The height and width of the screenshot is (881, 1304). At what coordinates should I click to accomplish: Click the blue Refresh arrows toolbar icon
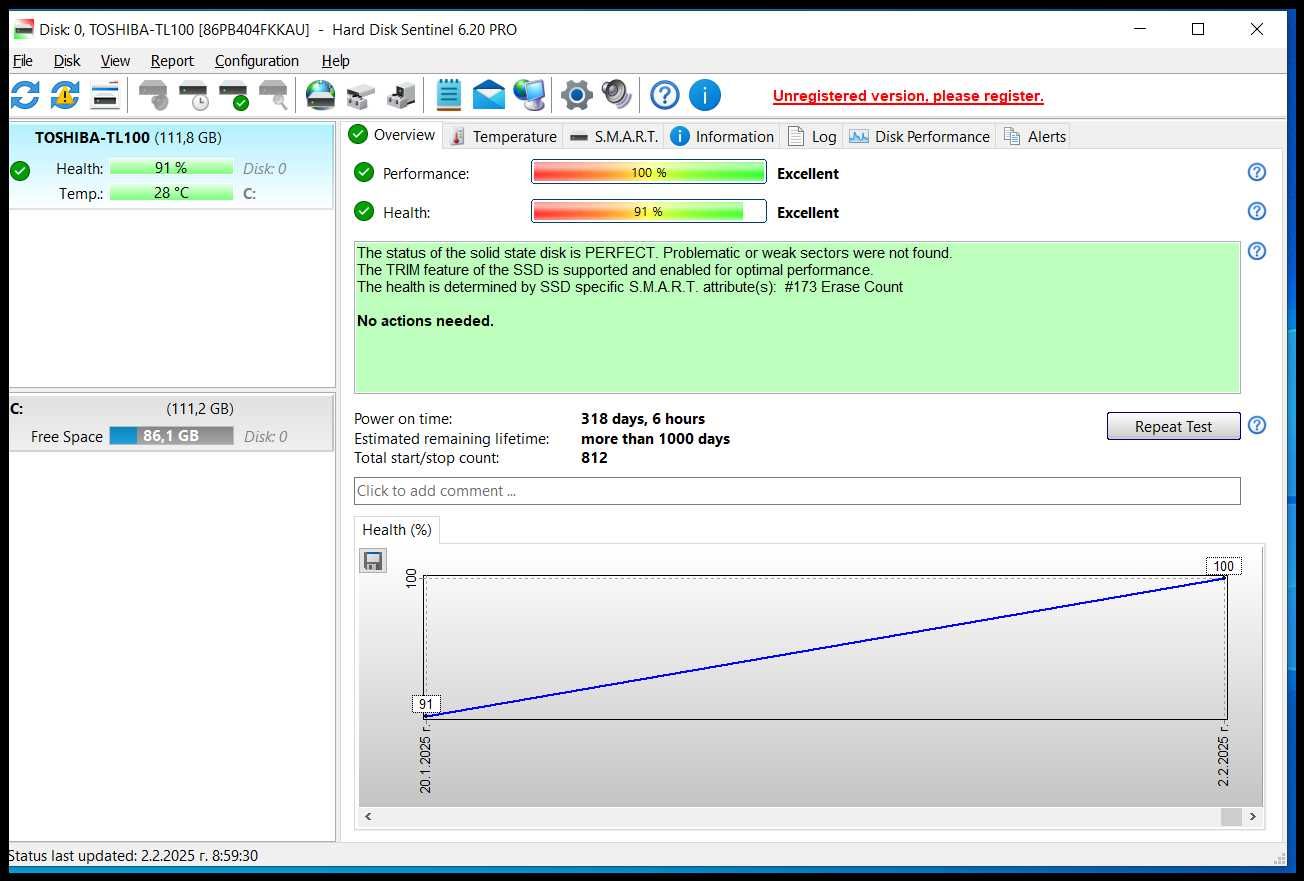point(25,96)
